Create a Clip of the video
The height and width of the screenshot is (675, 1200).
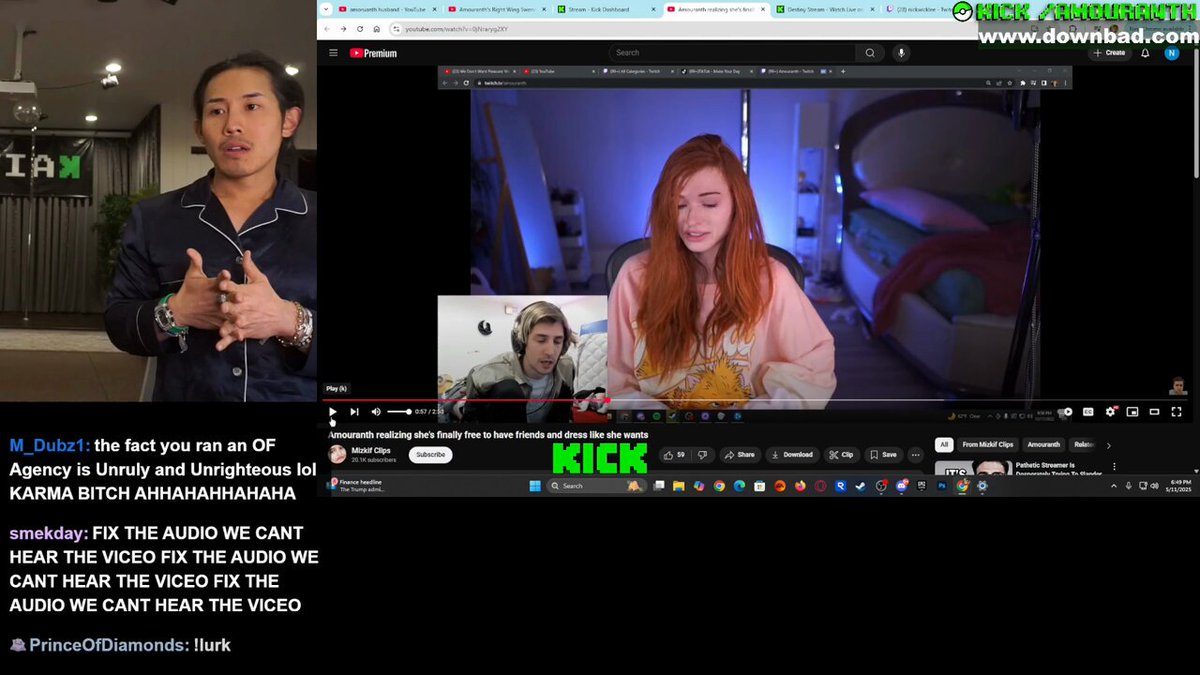[841, 454]
